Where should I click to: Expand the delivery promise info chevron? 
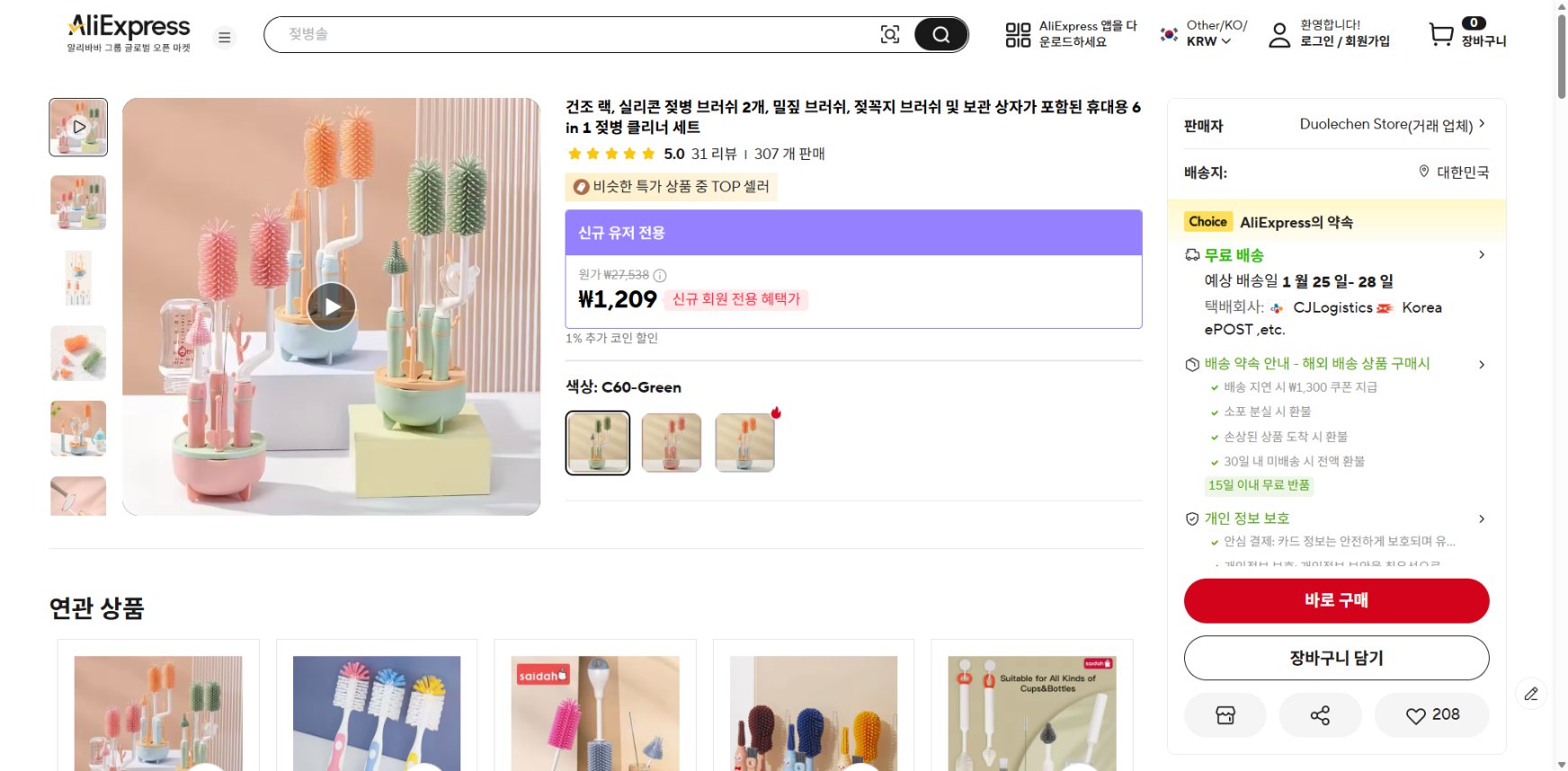coord(1482,364)
